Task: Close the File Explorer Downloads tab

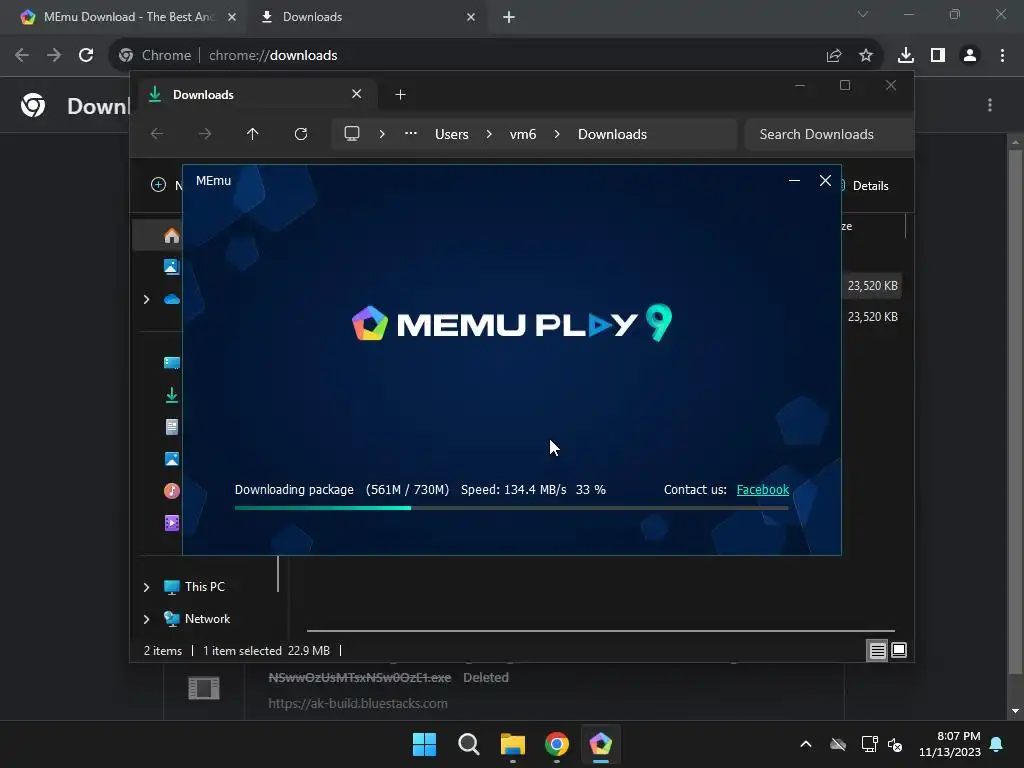Action: click(357, 94)
